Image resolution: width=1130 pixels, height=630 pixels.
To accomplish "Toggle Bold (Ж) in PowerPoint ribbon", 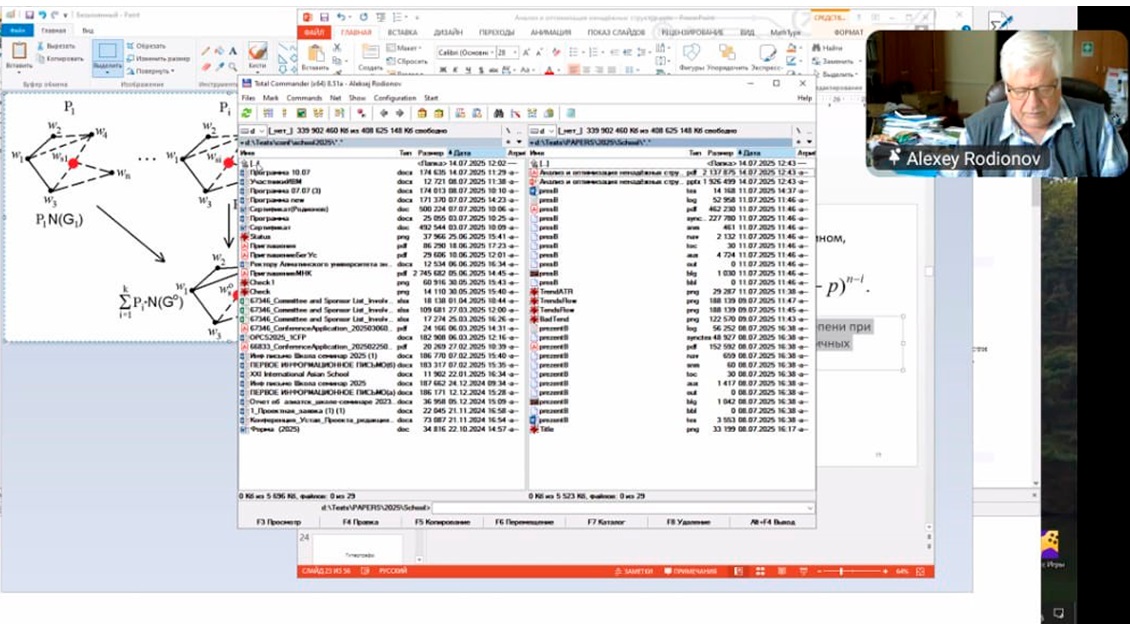I will click(443, 70).
